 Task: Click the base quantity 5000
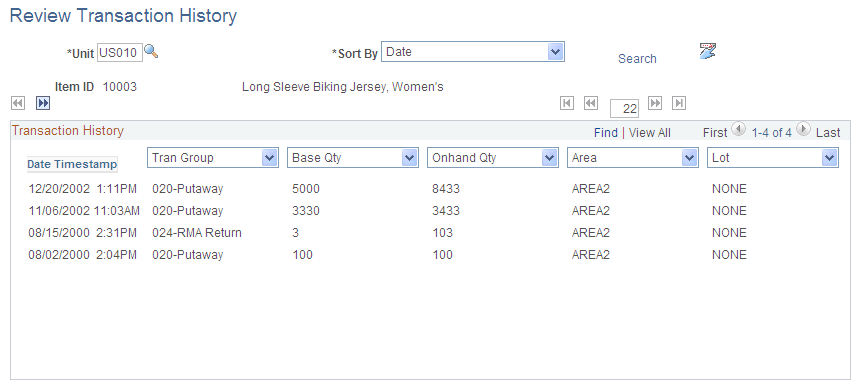[306, 189]
